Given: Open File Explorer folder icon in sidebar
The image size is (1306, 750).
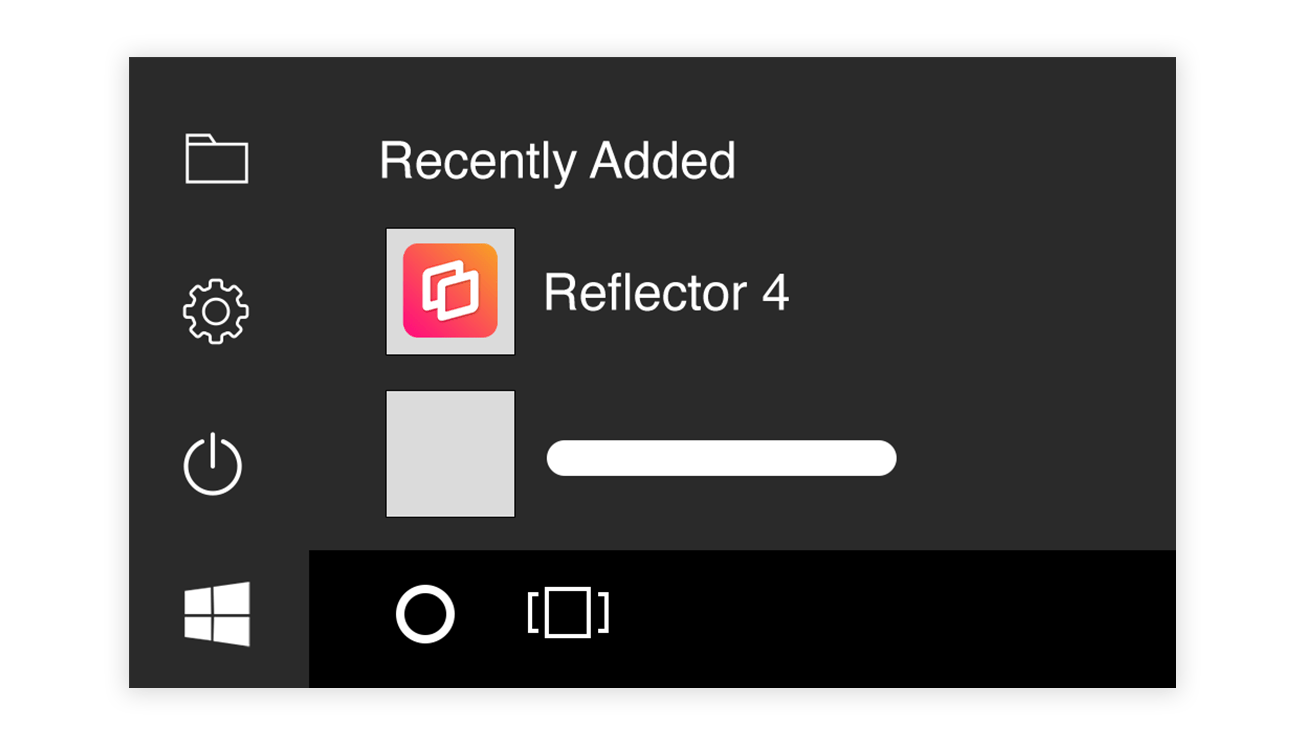Looking at the screenshot, I should [217, 159].
